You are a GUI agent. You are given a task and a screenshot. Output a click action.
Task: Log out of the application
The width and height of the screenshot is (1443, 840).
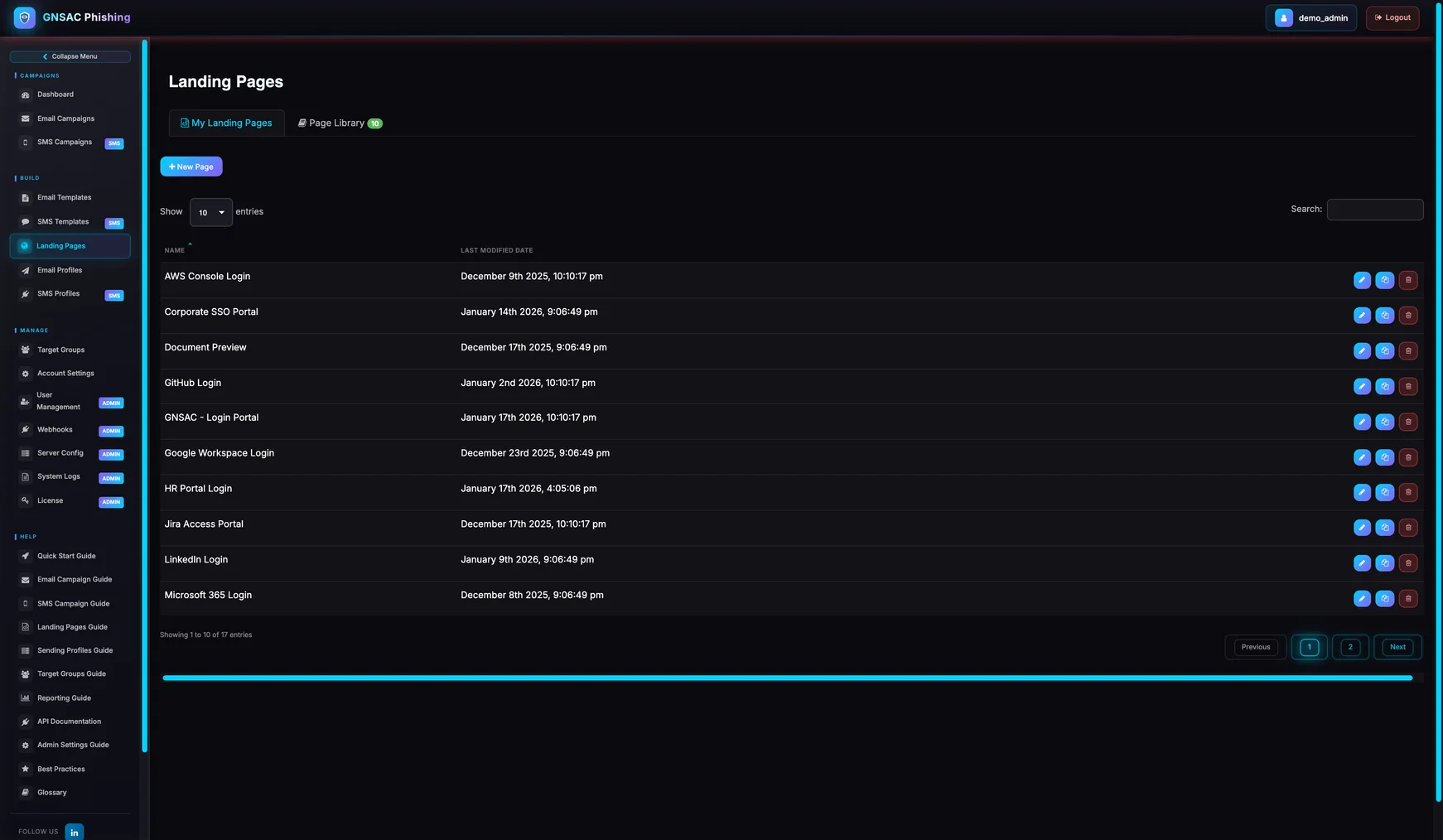tap(1392, 17)
